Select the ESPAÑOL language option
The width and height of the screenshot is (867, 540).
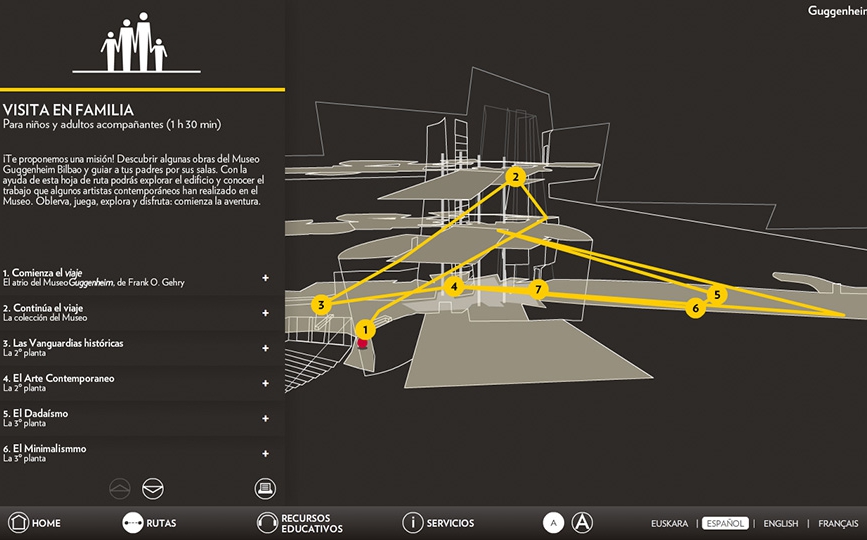pos(725,523)
